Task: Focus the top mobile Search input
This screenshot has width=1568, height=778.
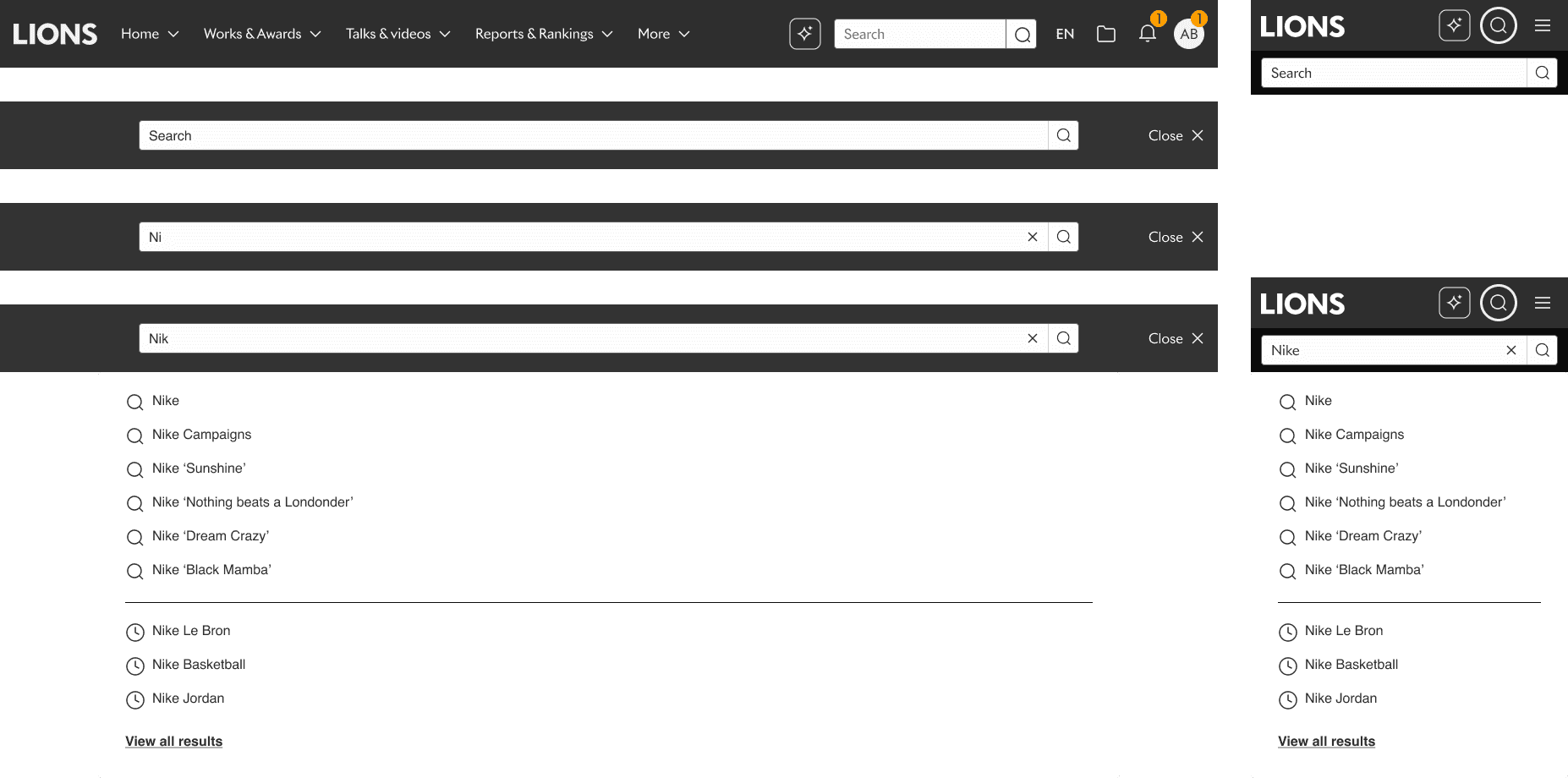Action: click(1394, 73)
